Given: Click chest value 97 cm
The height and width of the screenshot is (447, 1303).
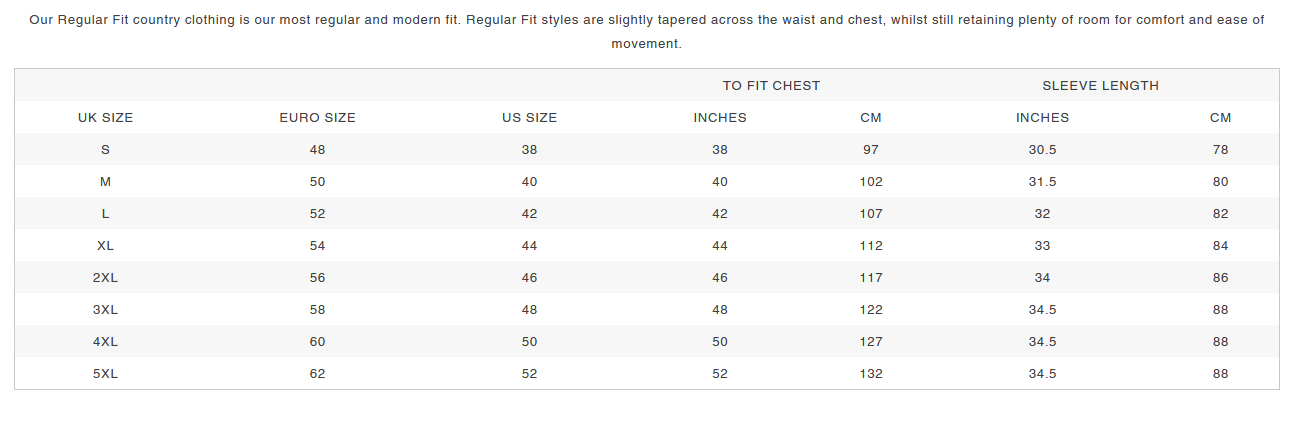Looking at the screenshot, I should pos(871,149).
